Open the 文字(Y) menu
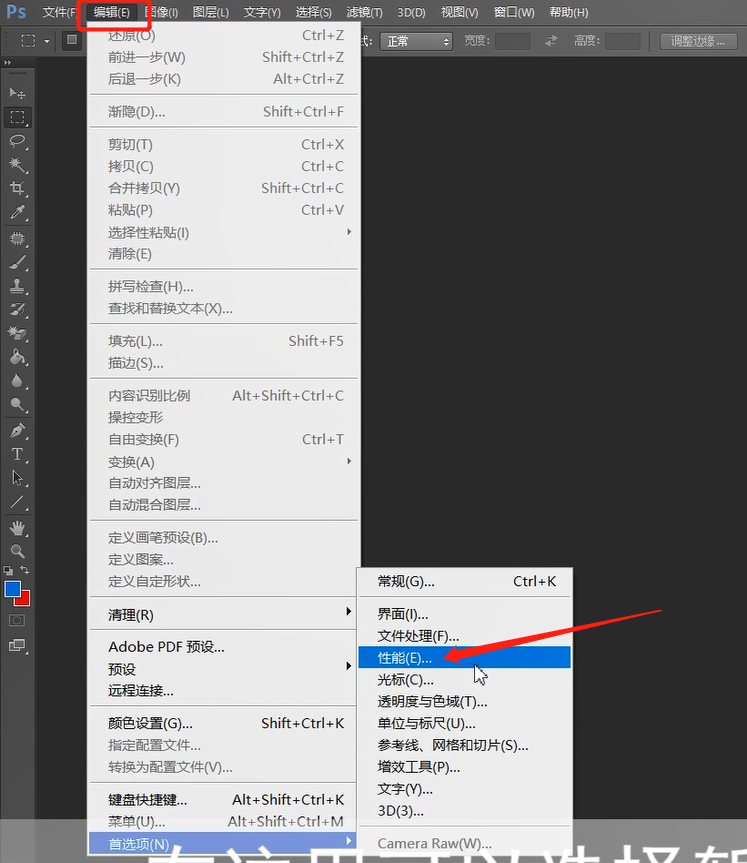The image size is (747, 863). pyautogui.click(x=262, y=12)
